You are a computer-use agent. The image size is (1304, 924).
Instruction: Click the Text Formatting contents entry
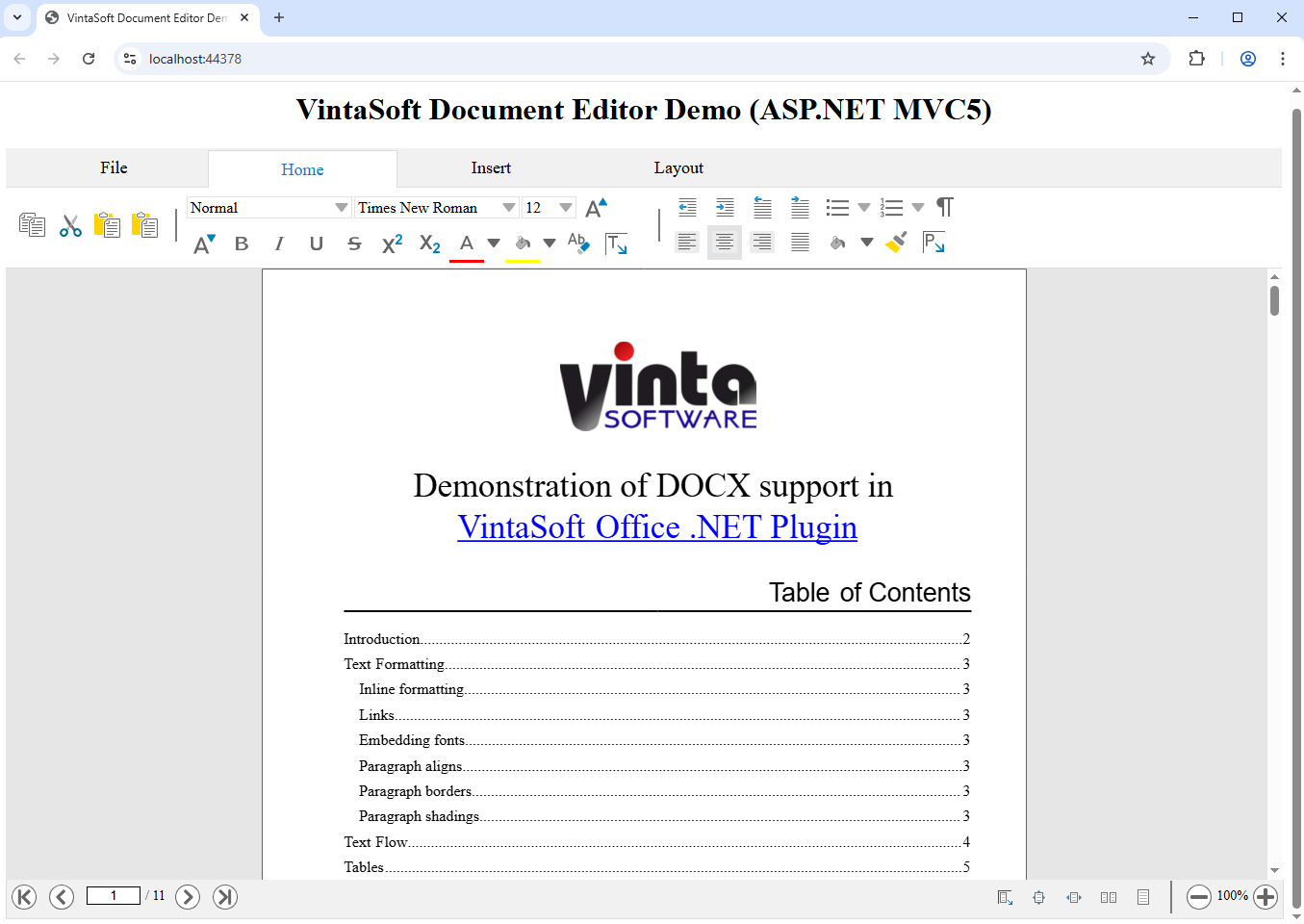(395, 664)
